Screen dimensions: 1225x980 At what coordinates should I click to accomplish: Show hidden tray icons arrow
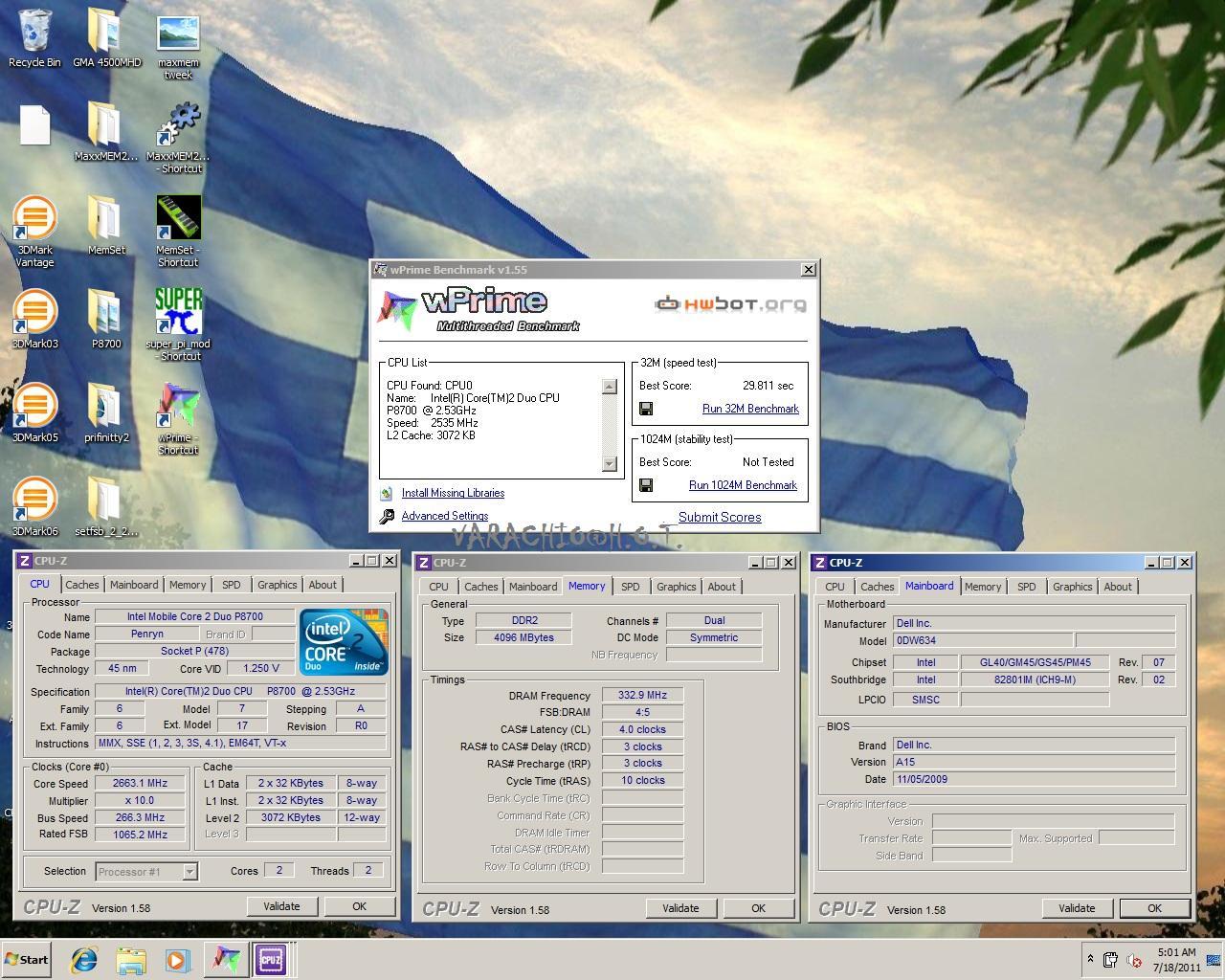coord(1089,959)
